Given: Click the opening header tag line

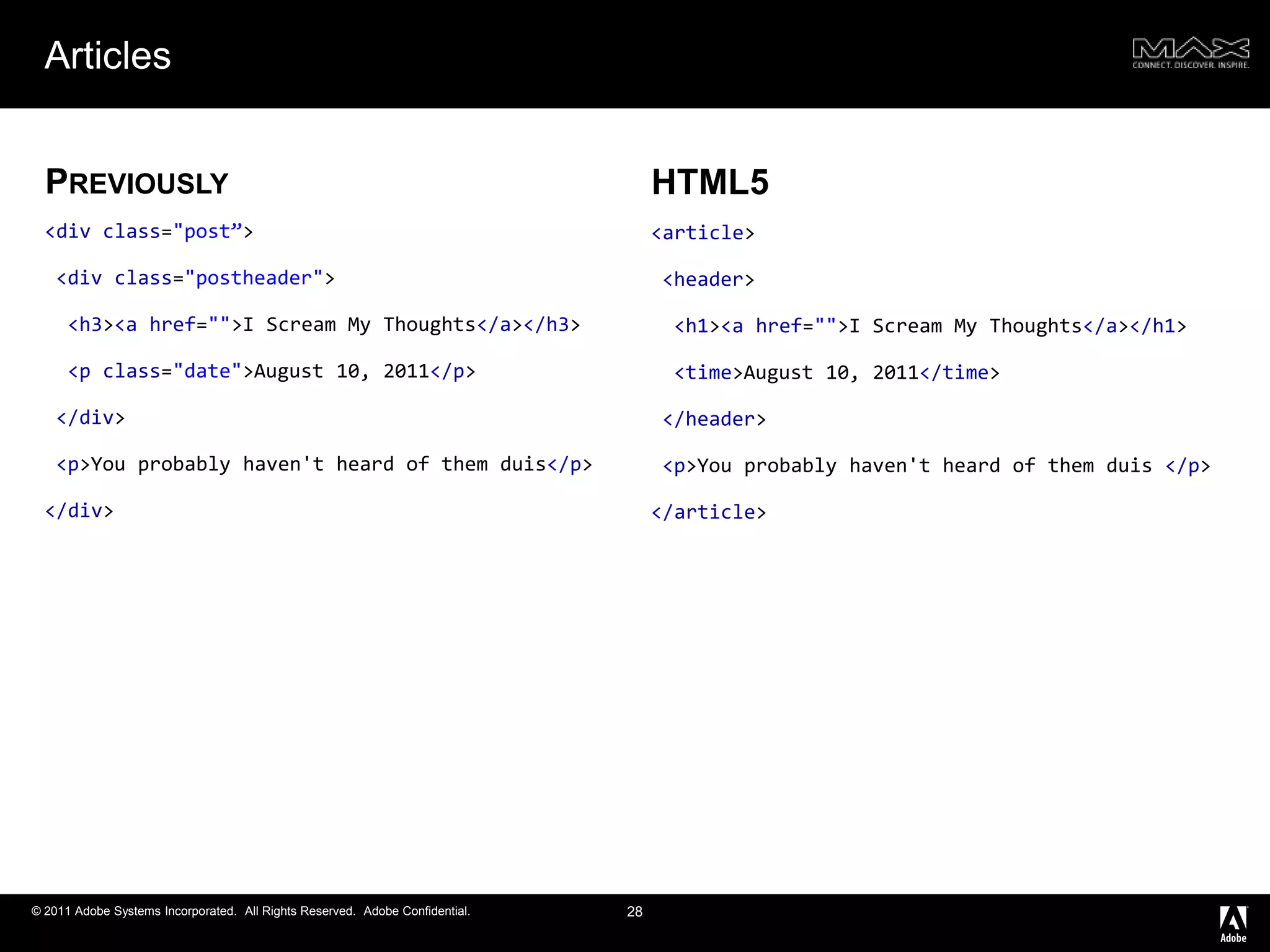Looking at the screenshot, I should coord(708,280).
